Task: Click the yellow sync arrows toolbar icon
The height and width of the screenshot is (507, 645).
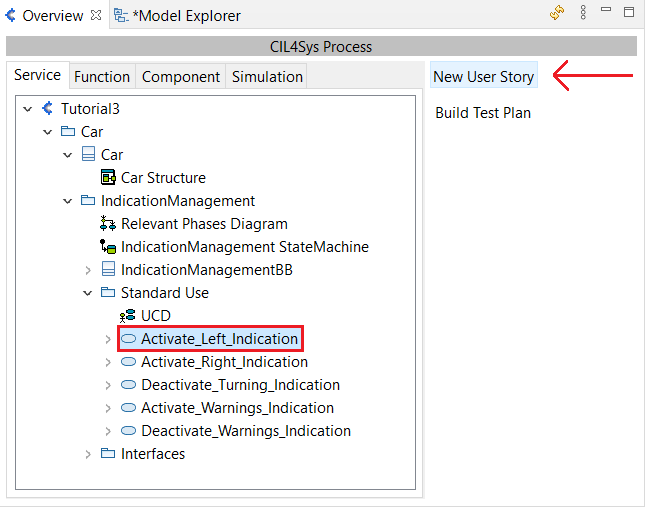Action: pyautogui.click(x=557, y=14)
